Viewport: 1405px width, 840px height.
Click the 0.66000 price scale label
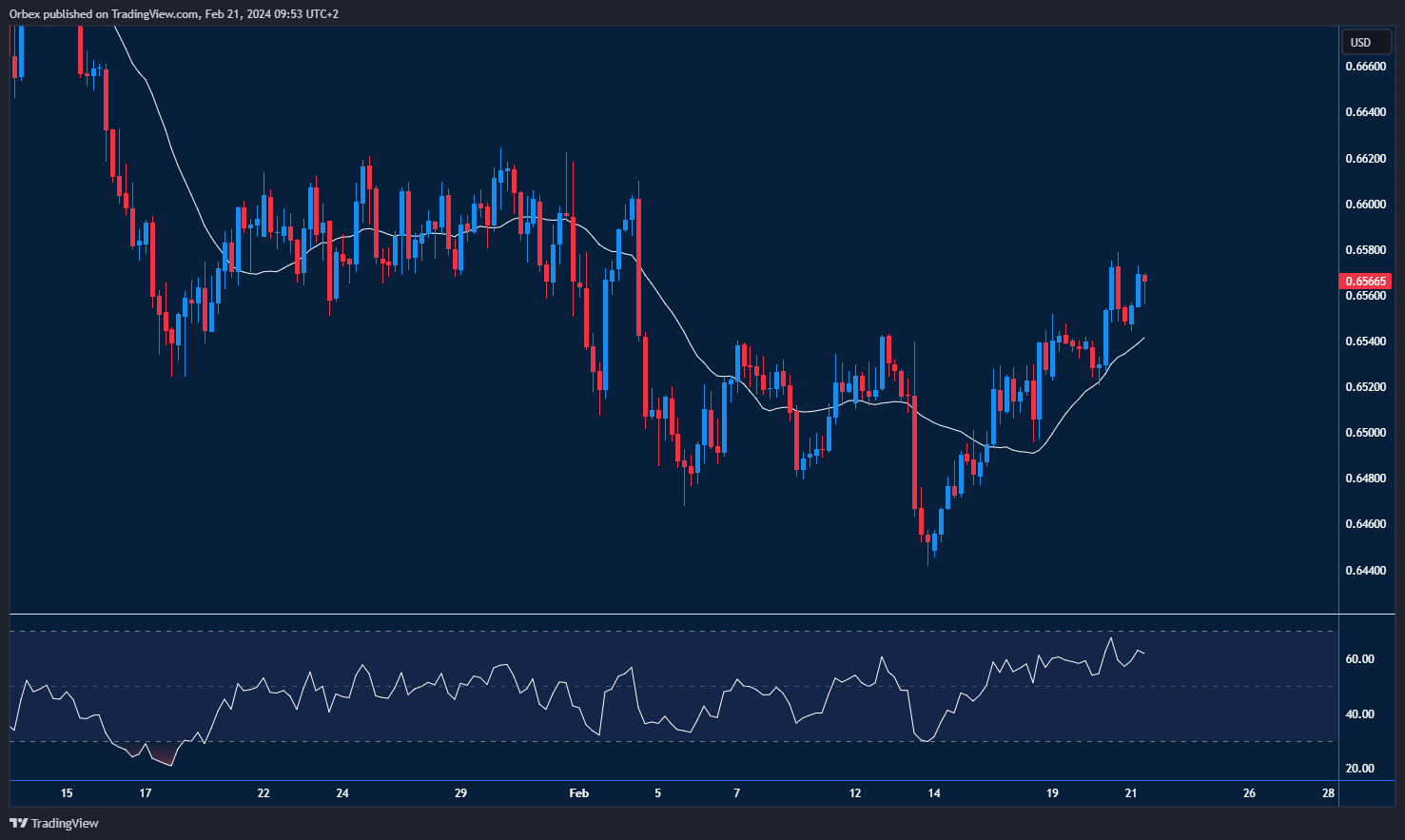coord(1365,205)
